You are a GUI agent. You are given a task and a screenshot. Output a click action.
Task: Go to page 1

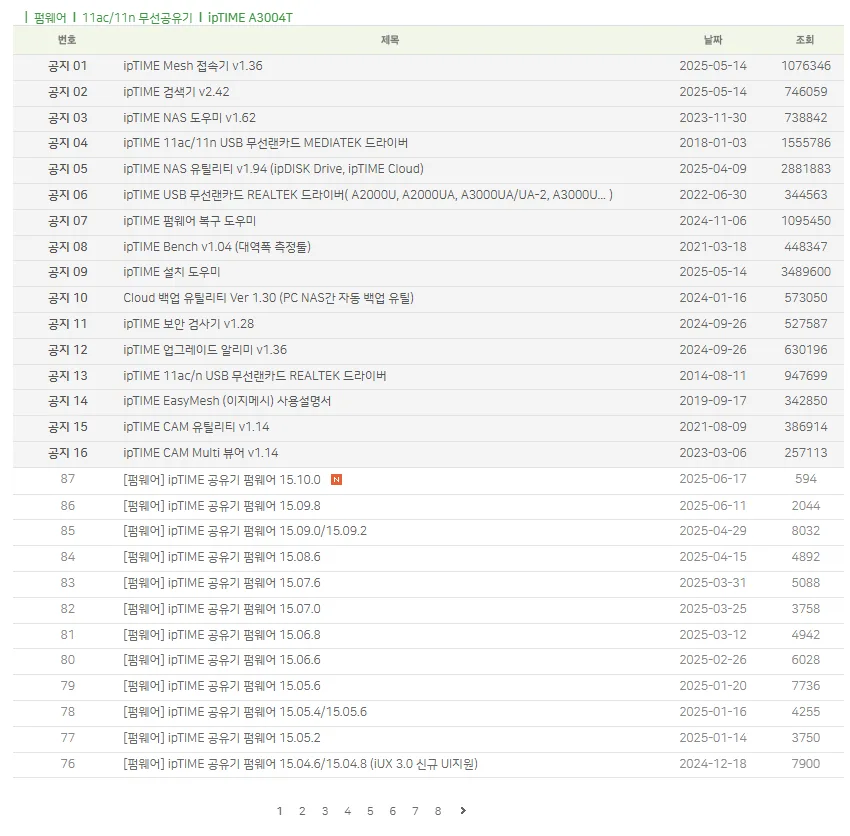click(x=280, y=812)
